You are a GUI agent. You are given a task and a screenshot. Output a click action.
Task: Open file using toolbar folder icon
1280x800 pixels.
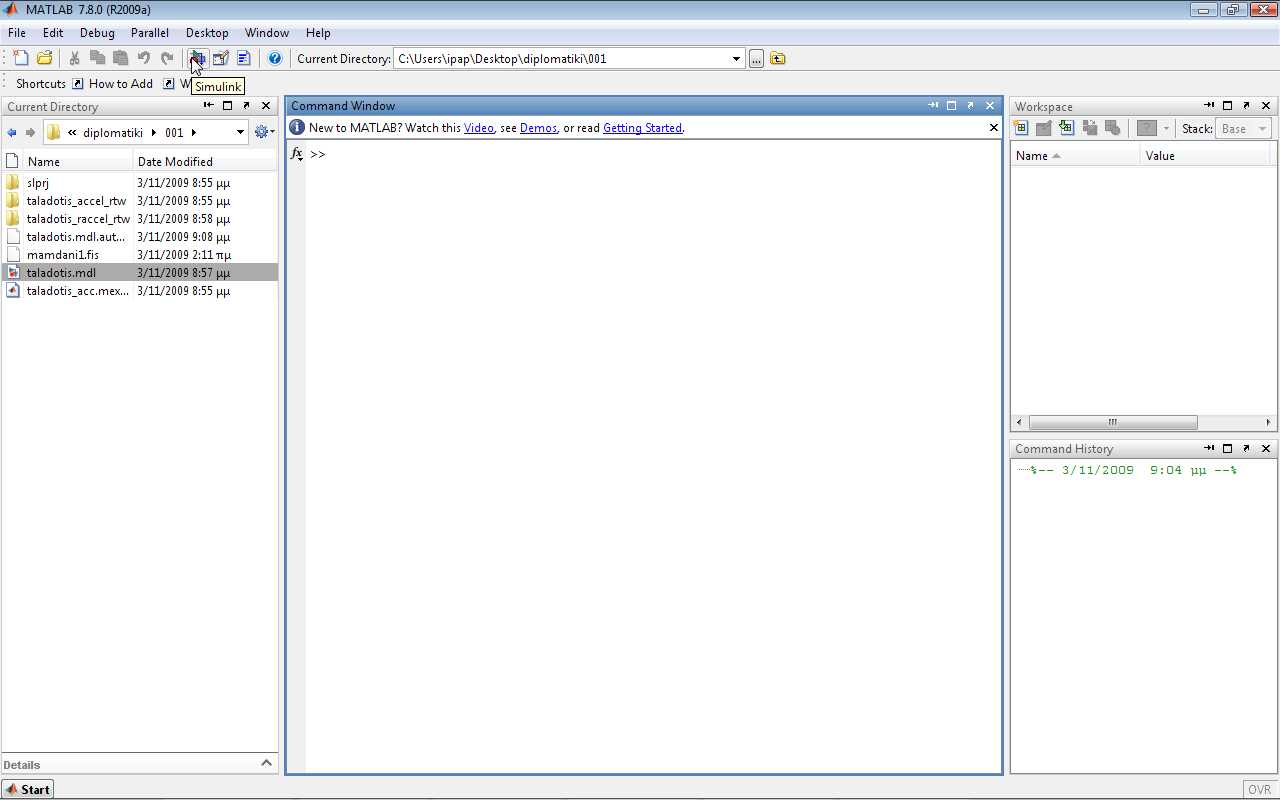tap(45, 59)
